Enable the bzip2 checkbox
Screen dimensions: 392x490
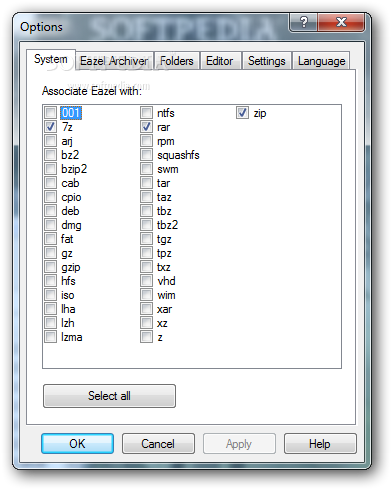tap(51, 169)
